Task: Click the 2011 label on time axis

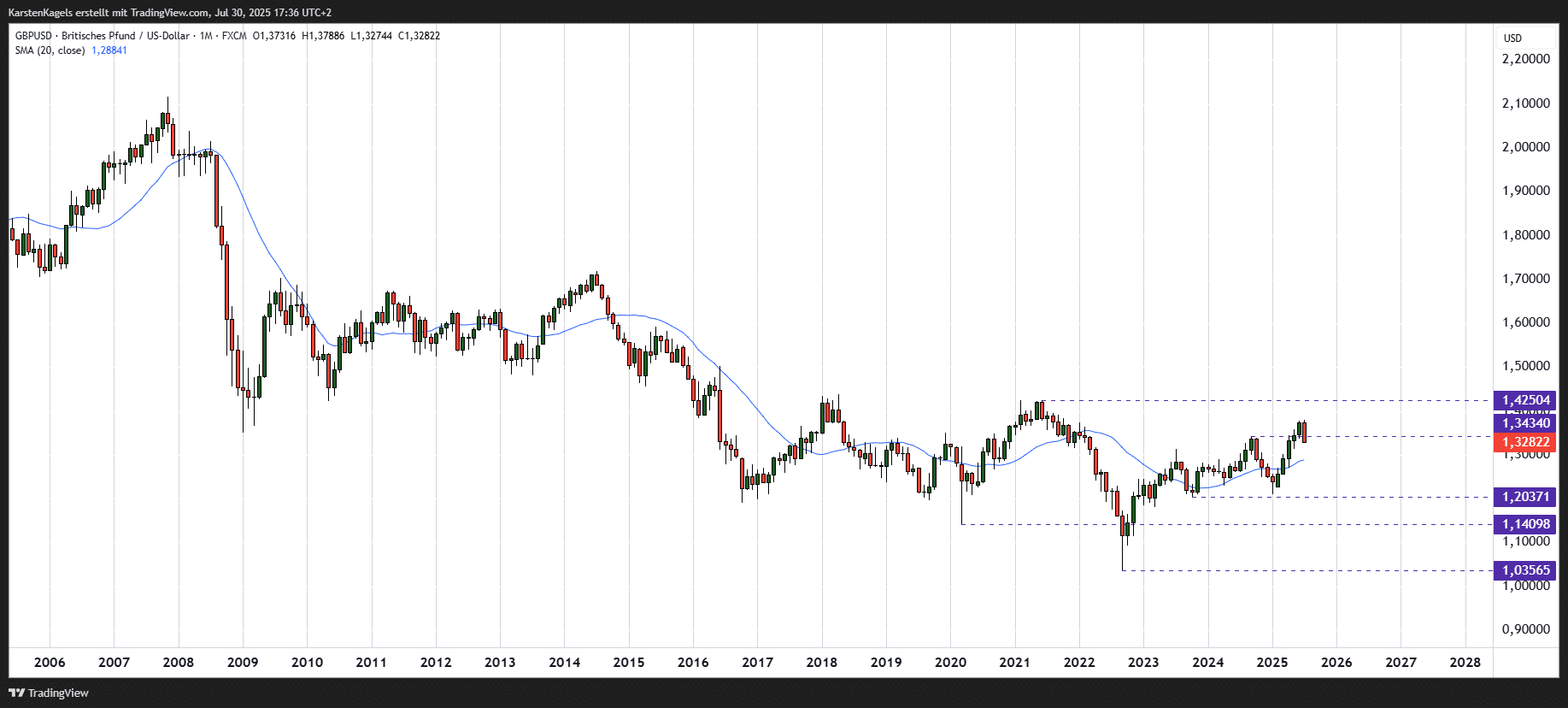Action: (371, 662)
